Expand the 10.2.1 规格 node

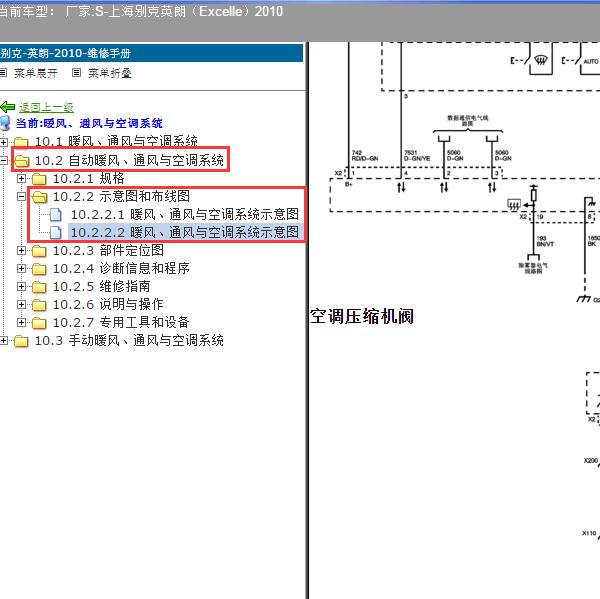21,178
